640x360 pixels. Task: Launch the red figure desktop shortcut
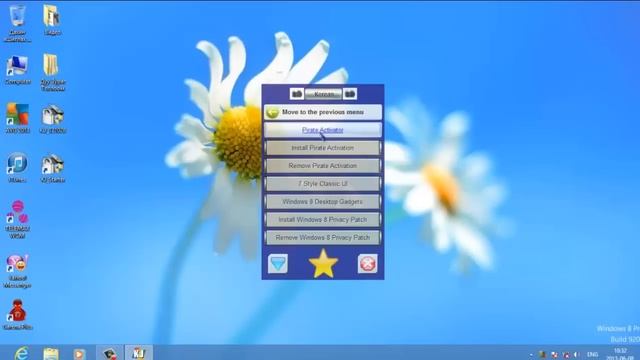coord(17,314)
